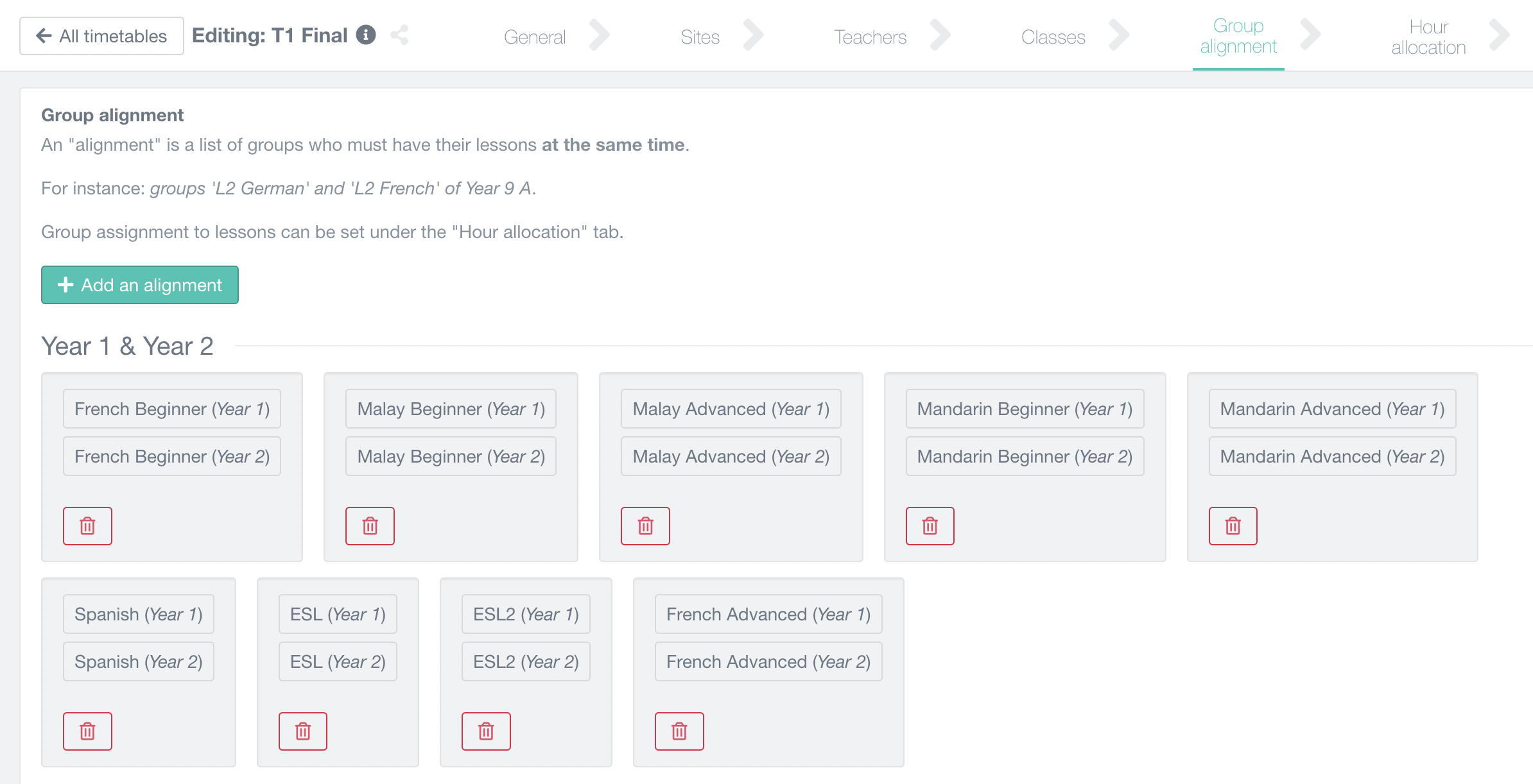
Task: Delete the Spanish alignment
Action: pyautogui.click(x=87, y=731)
